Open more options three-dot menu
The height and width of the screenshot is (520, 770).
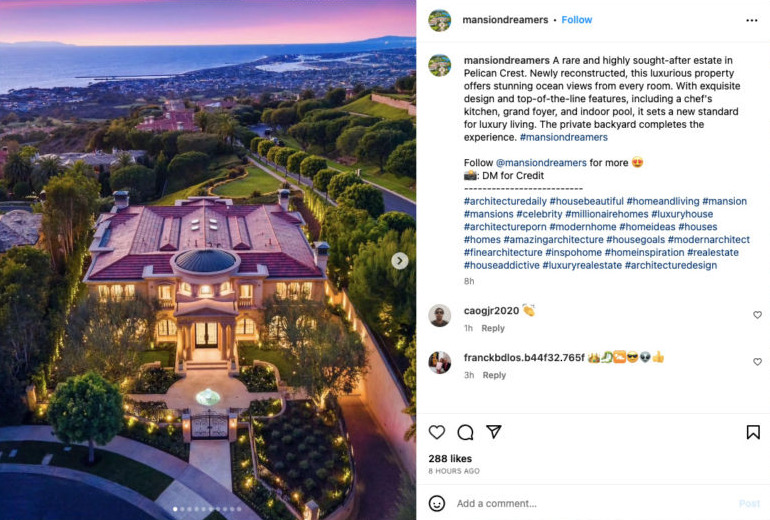[x=751, y=20]
